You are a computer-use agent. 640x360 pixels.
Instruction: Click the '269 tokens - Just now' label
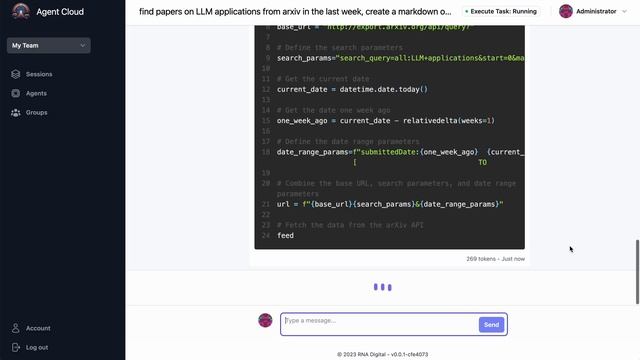(496, 259)
